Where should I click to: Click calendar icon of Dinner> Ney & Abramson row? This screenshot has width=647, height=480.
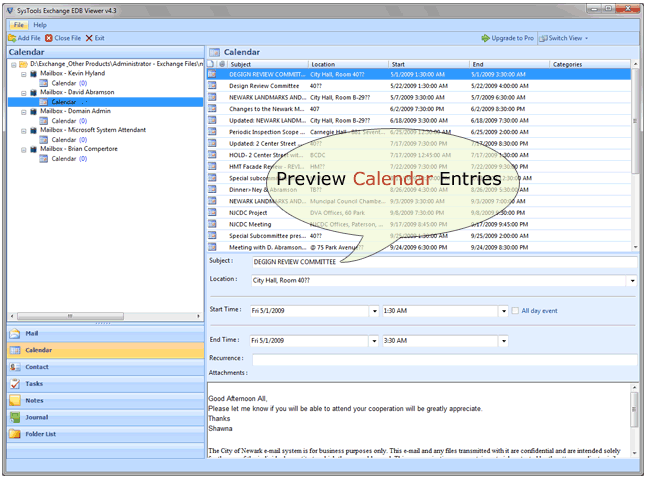pyautogui.click(x=212, y=189)
